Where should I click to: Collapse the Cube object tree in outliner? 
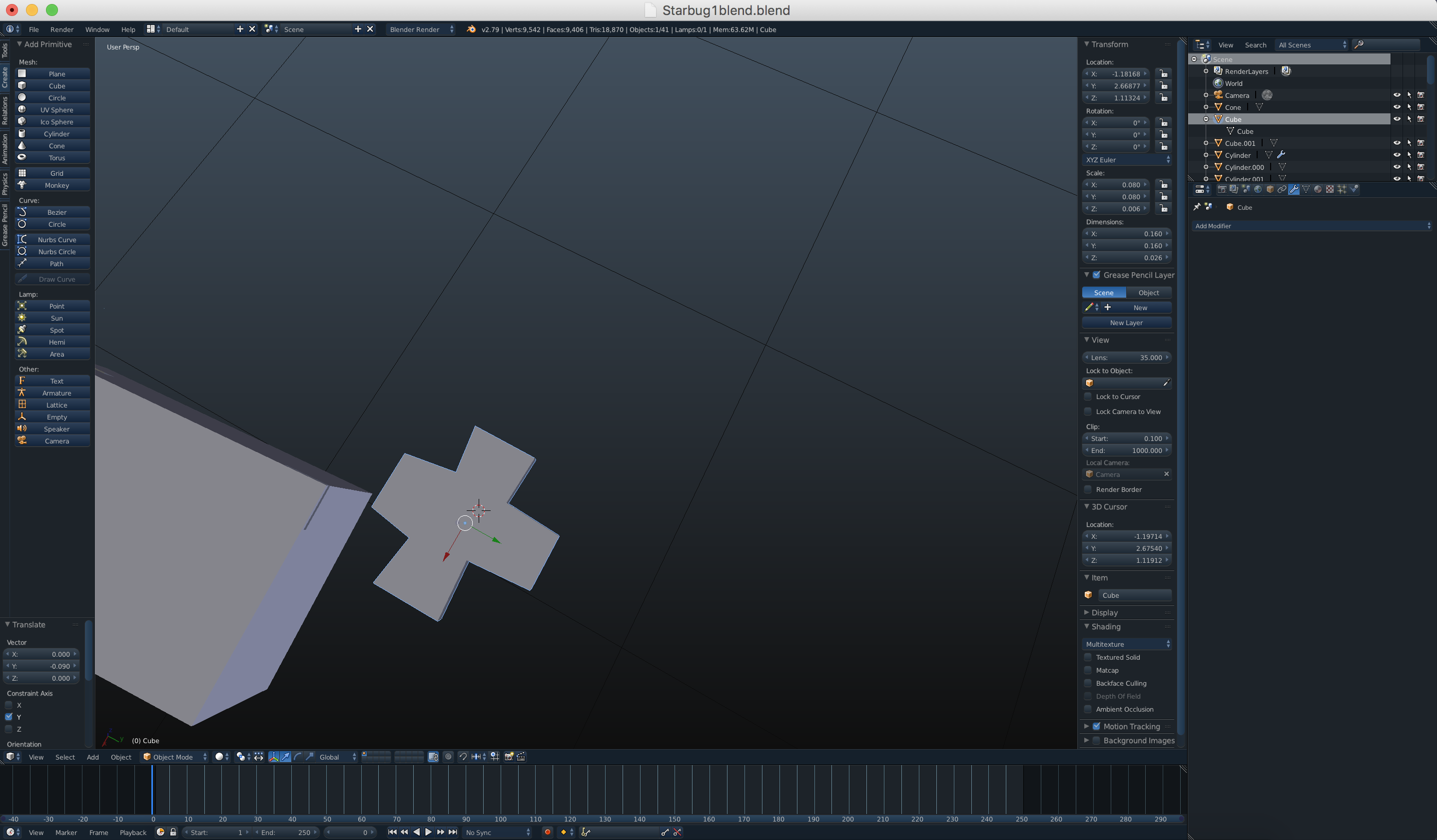(1206, 119)
